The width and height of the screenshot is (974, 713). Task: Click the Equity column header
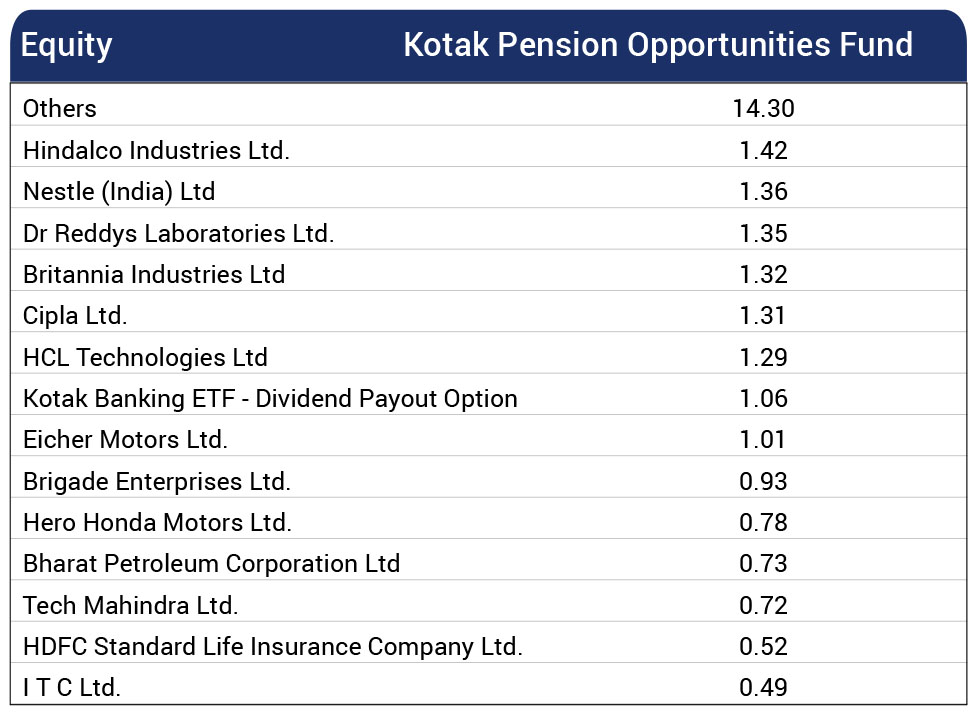click(66, 45)
